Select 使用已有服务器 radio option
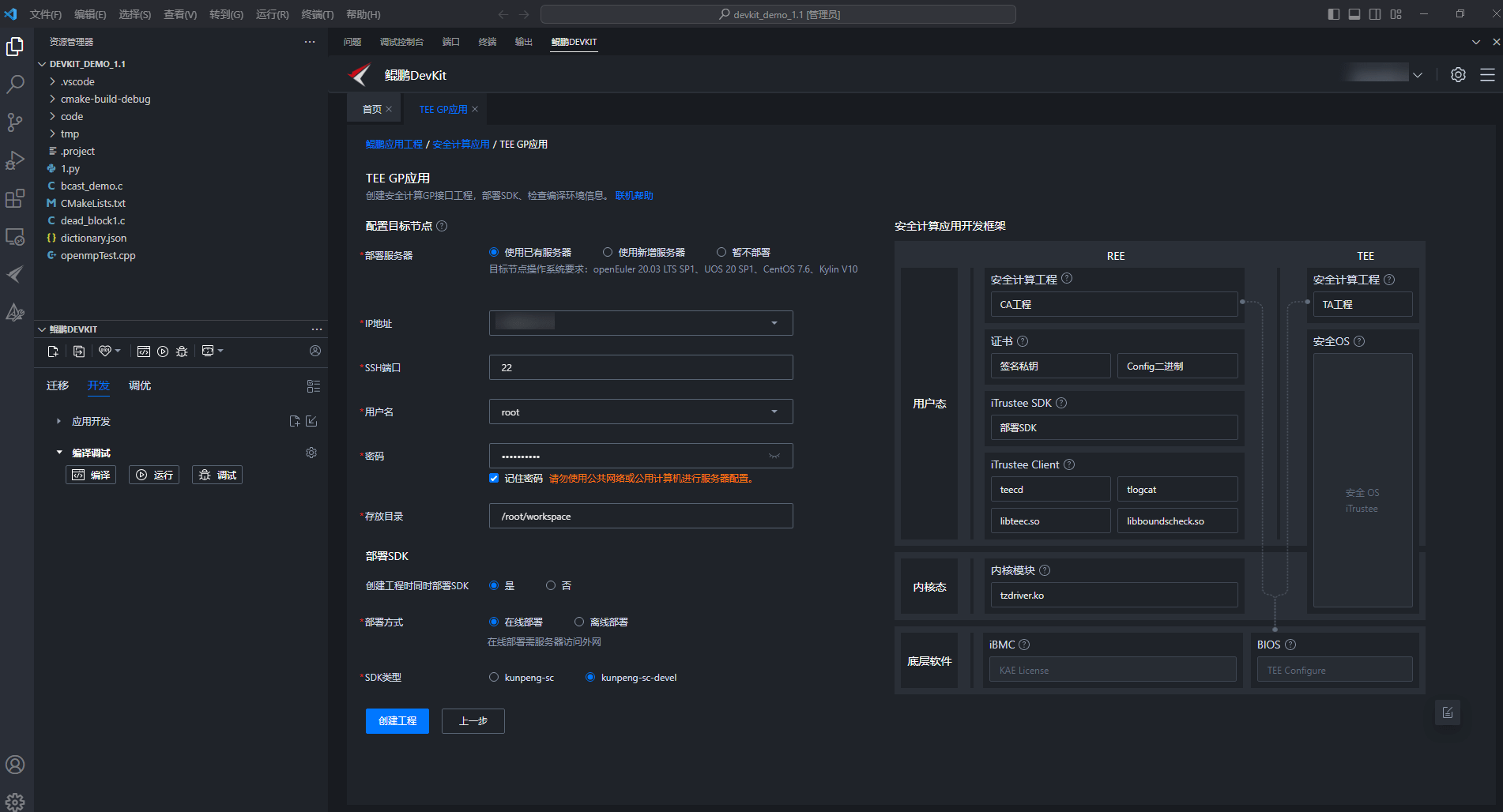 click(x=494, y=252)
